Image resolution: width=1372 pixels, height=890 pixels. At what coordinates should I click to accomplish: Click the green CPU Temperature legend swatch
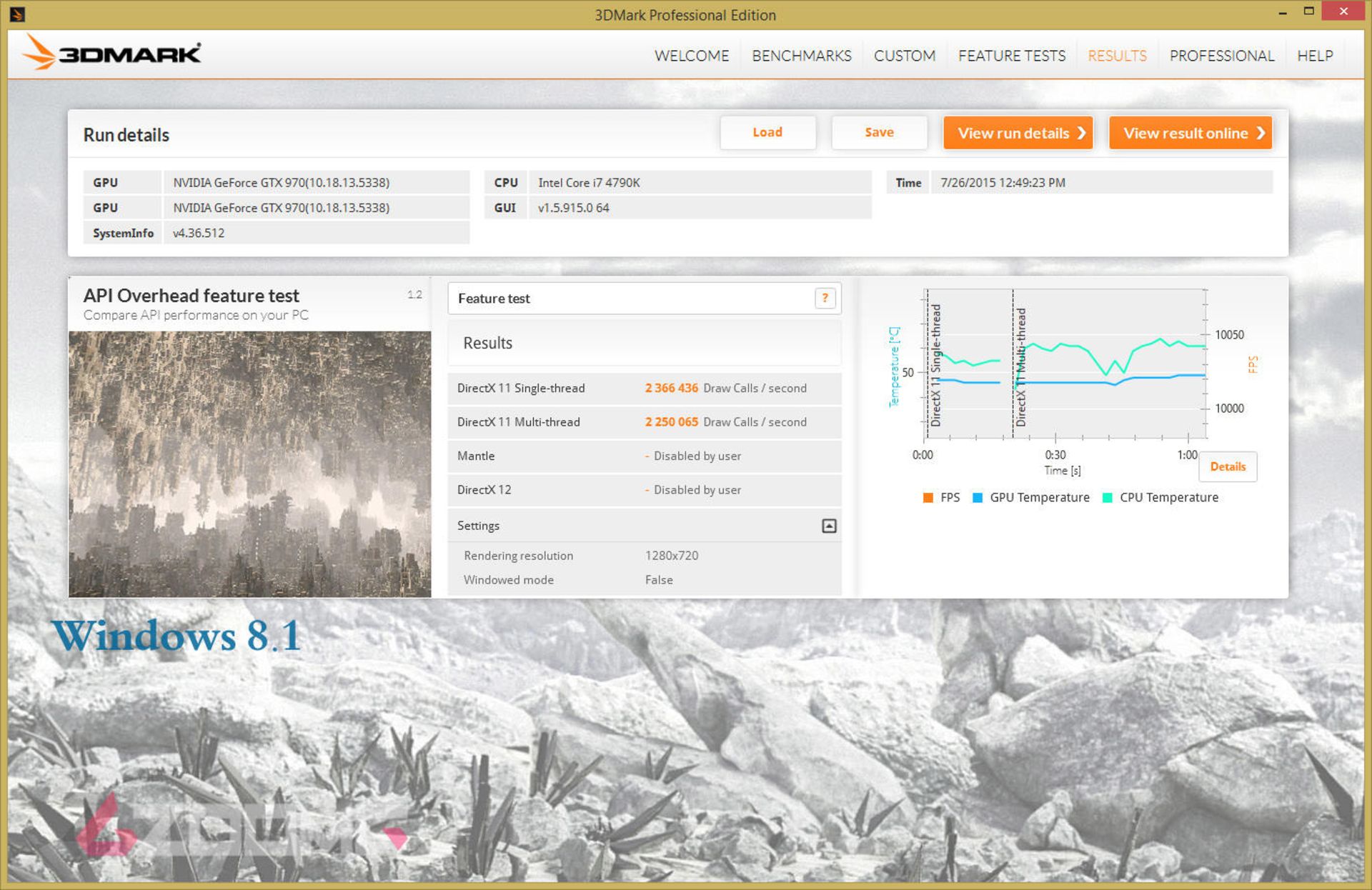pyautogui.click(x=1107, y=498)
